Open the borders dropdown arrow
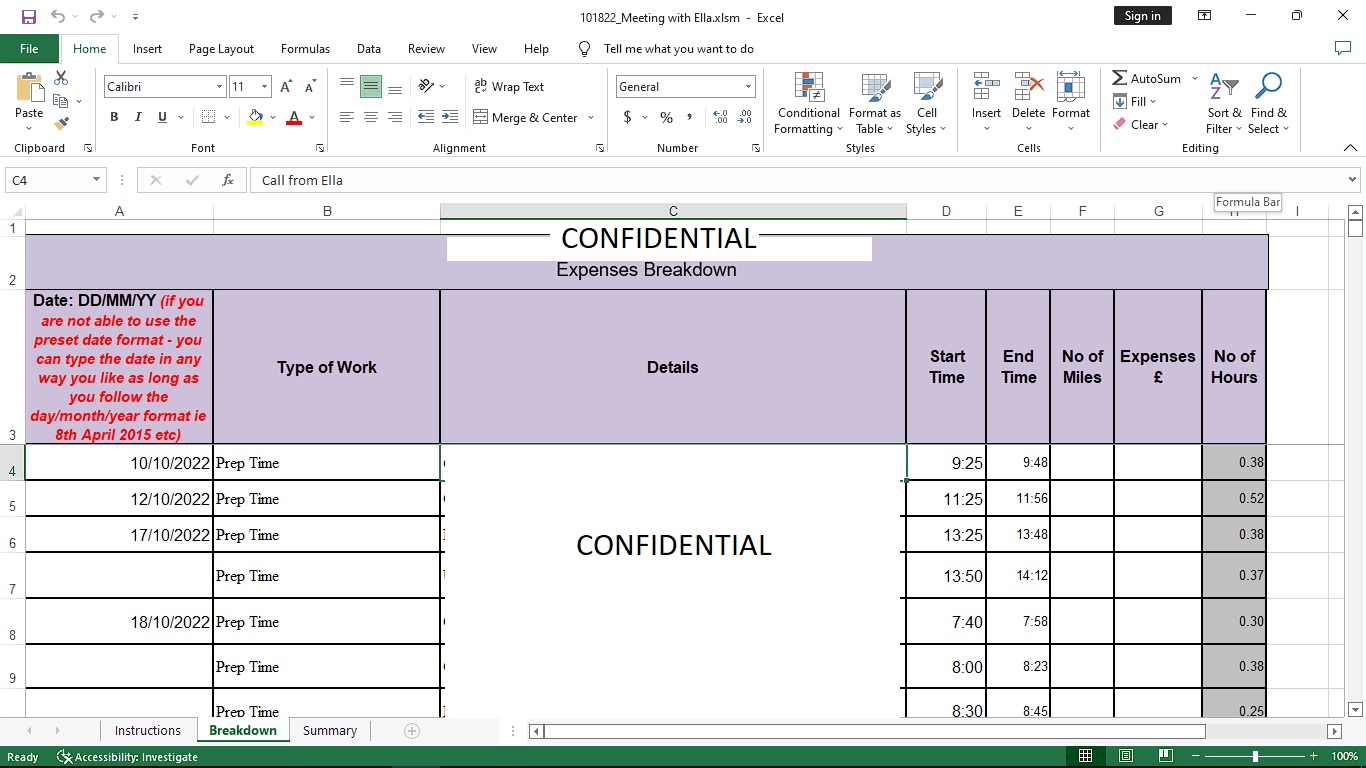The height and width of the screenshot is (768, 1366). [x=227, y=118]
